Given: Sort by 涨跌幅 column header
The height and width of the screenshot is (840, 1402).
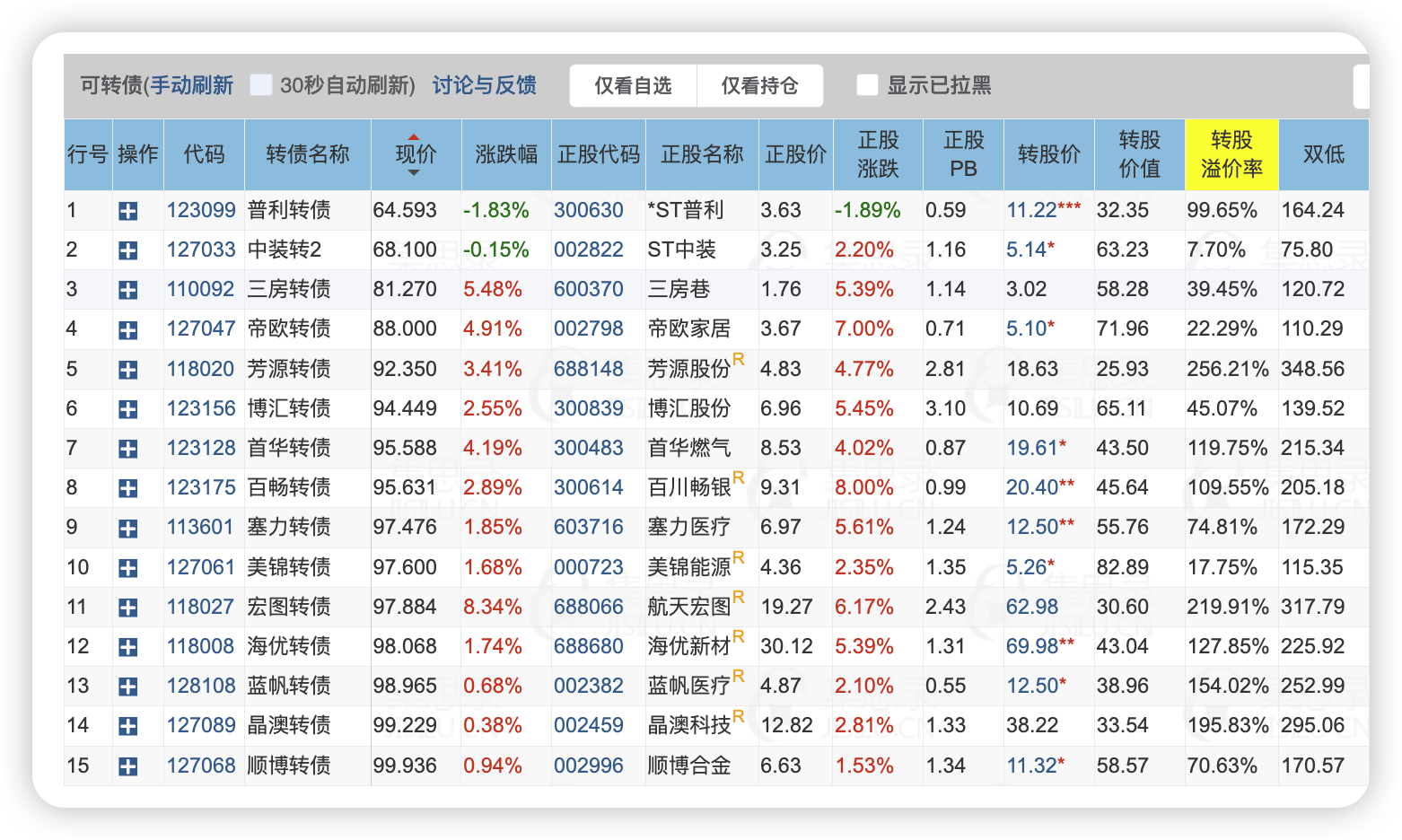Looking at the screenshot, I should [x=506, y=154].
